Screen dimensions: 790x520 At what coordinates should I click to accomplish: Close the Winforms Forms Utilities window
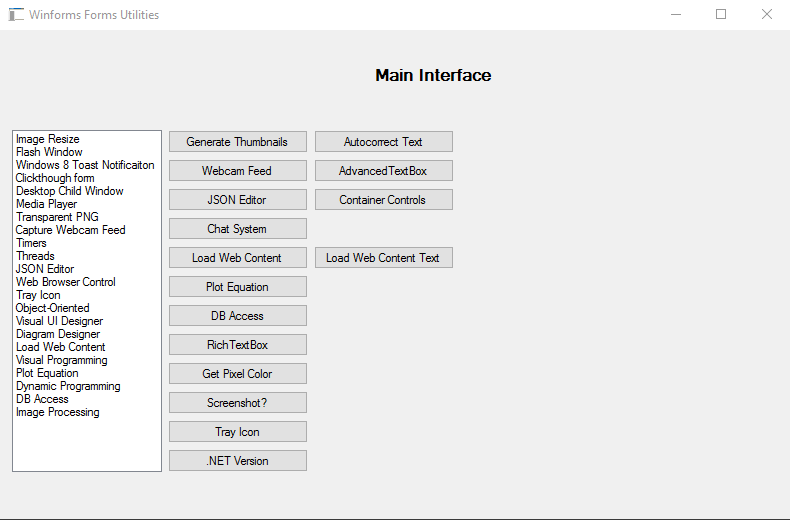coord(767,15)
